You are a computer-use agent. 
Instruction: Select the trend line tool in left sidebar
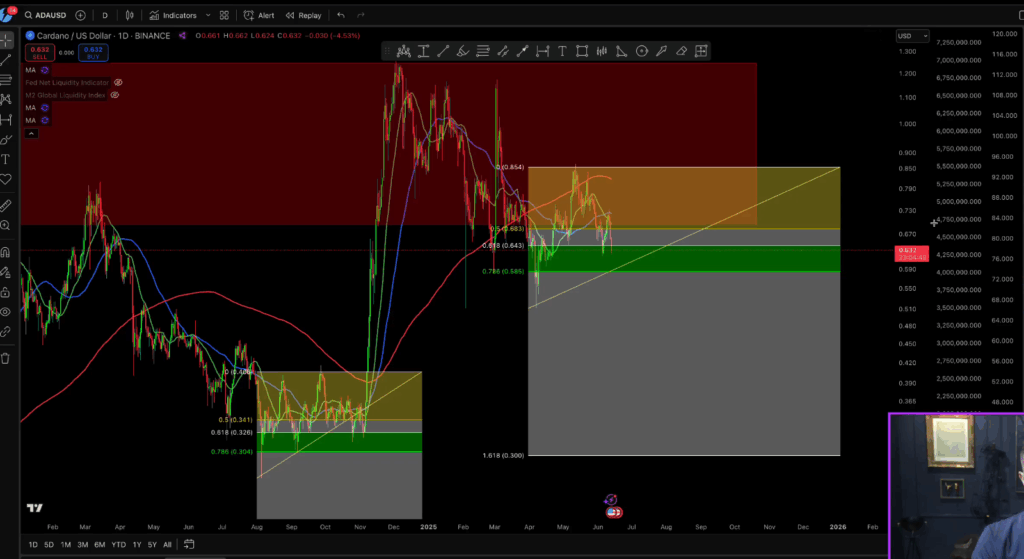point(6,60)
